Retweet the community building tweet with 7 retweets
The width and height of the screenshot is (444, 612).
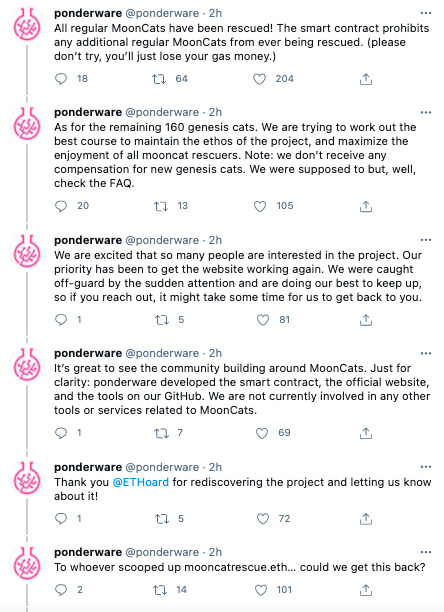[x=161, y=433]
